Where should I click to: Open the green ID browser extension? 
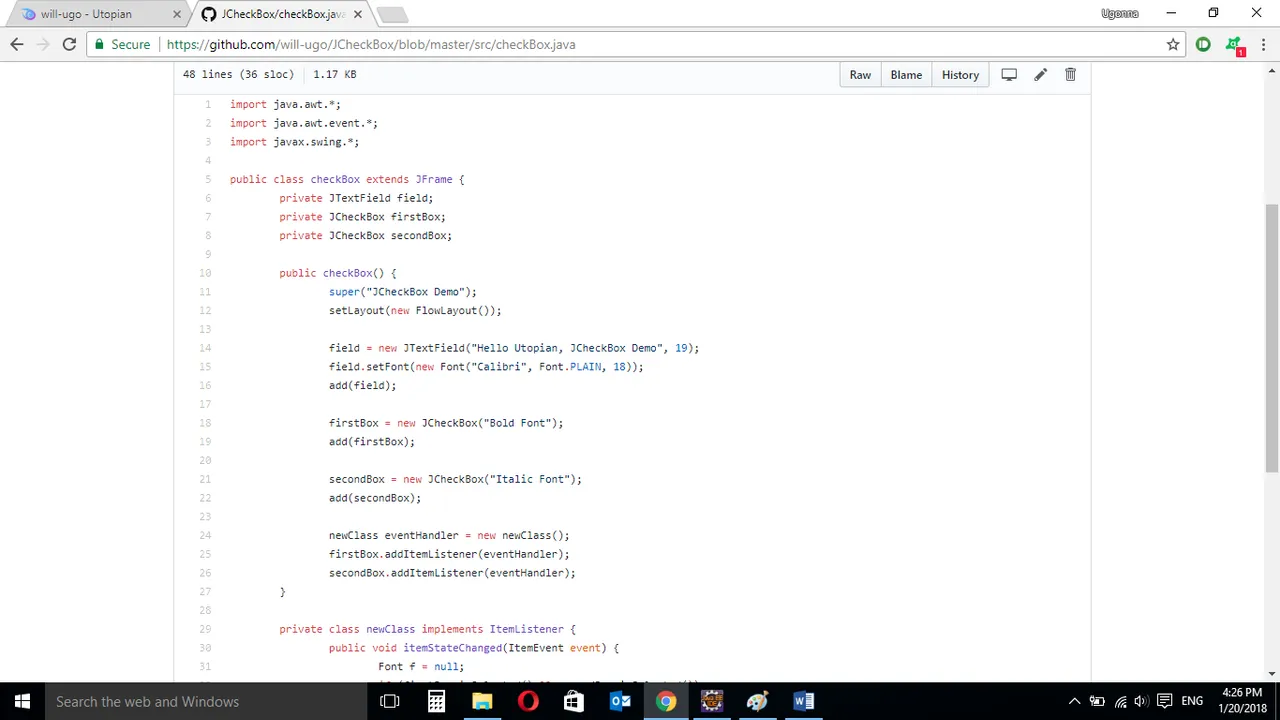click(x=1203, y=44)
